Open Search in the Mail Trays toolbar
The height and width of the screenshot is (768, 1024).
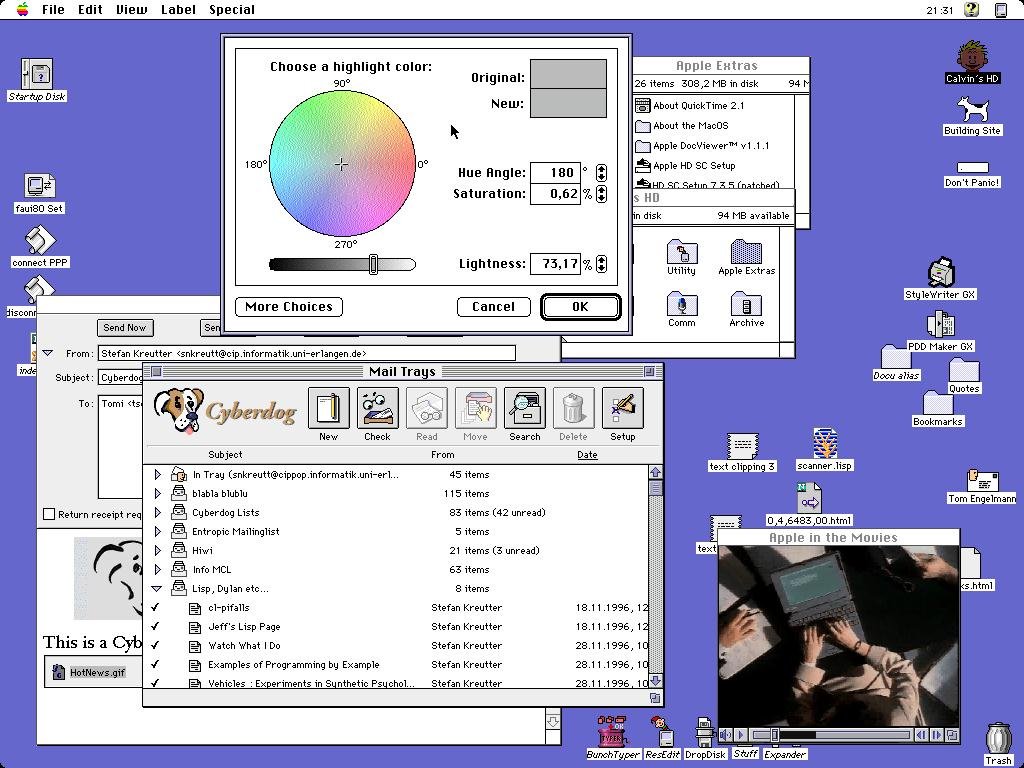pos(524,409)
